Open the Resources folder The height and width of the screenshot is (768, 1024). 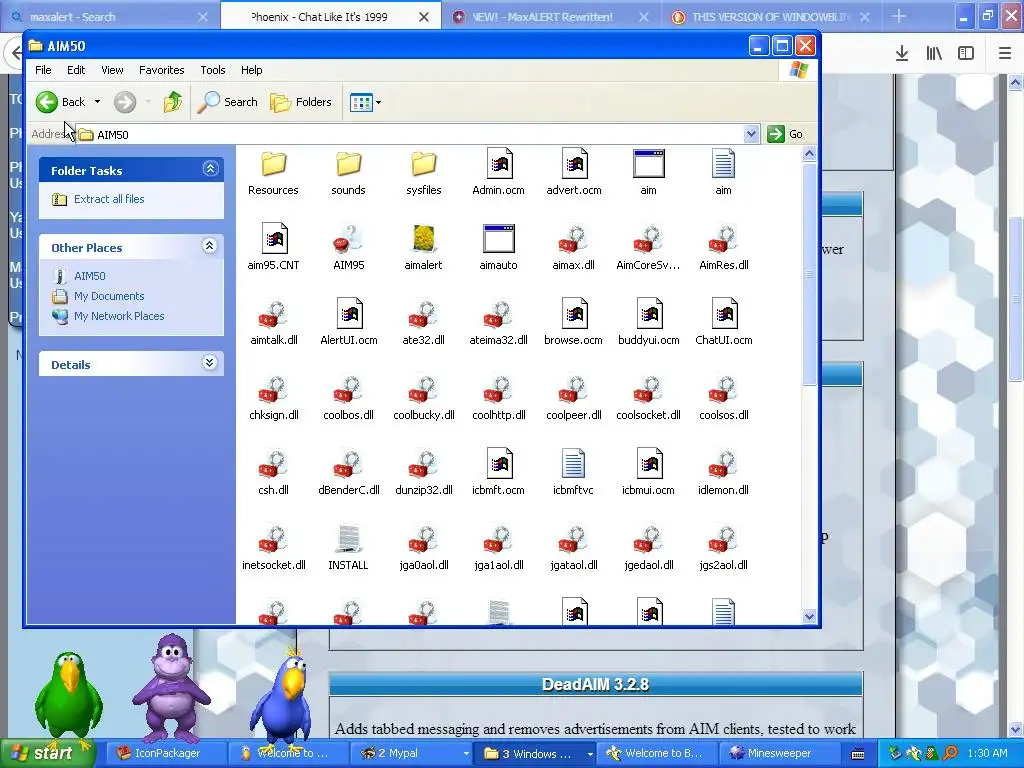pos(273,172)
